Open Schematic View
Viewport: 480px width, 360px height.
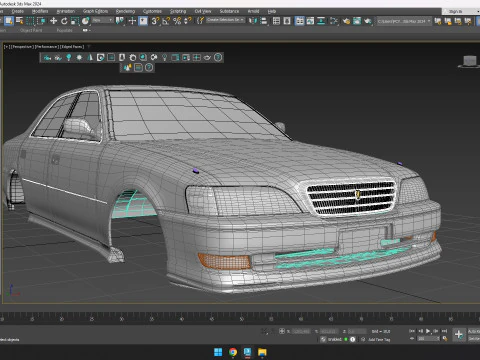[x=321, y=21]
